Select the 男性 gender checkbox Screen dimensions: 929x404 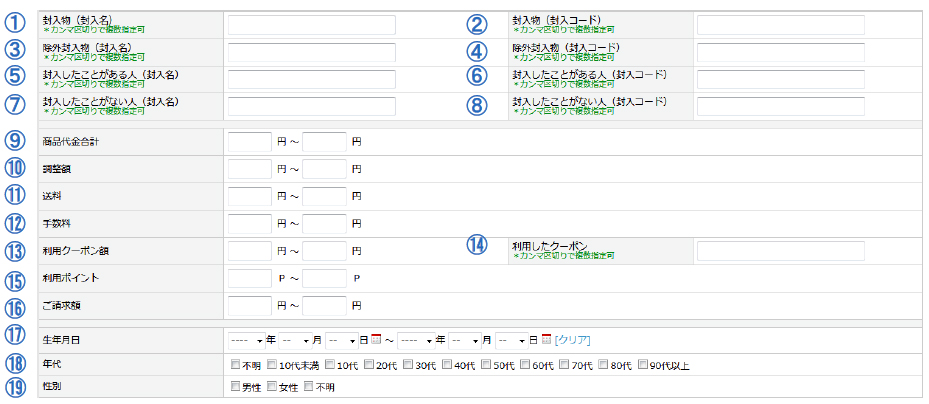tap(236, 387)
